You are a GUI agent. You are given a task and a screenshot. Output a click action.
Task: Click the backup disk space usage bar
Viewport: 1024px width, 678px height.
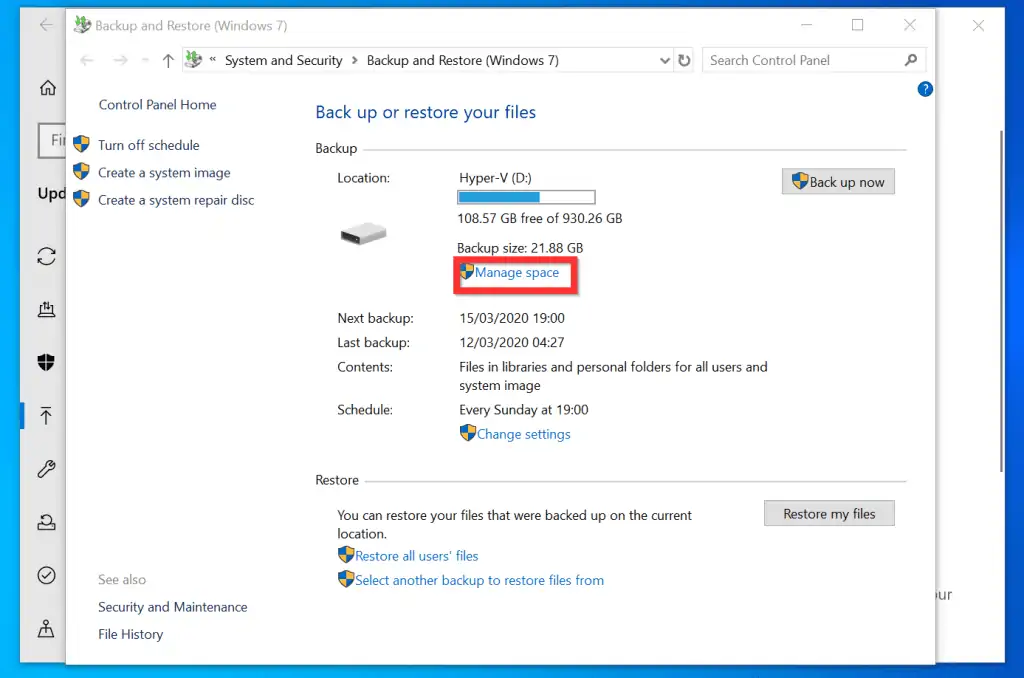point(525,197)
